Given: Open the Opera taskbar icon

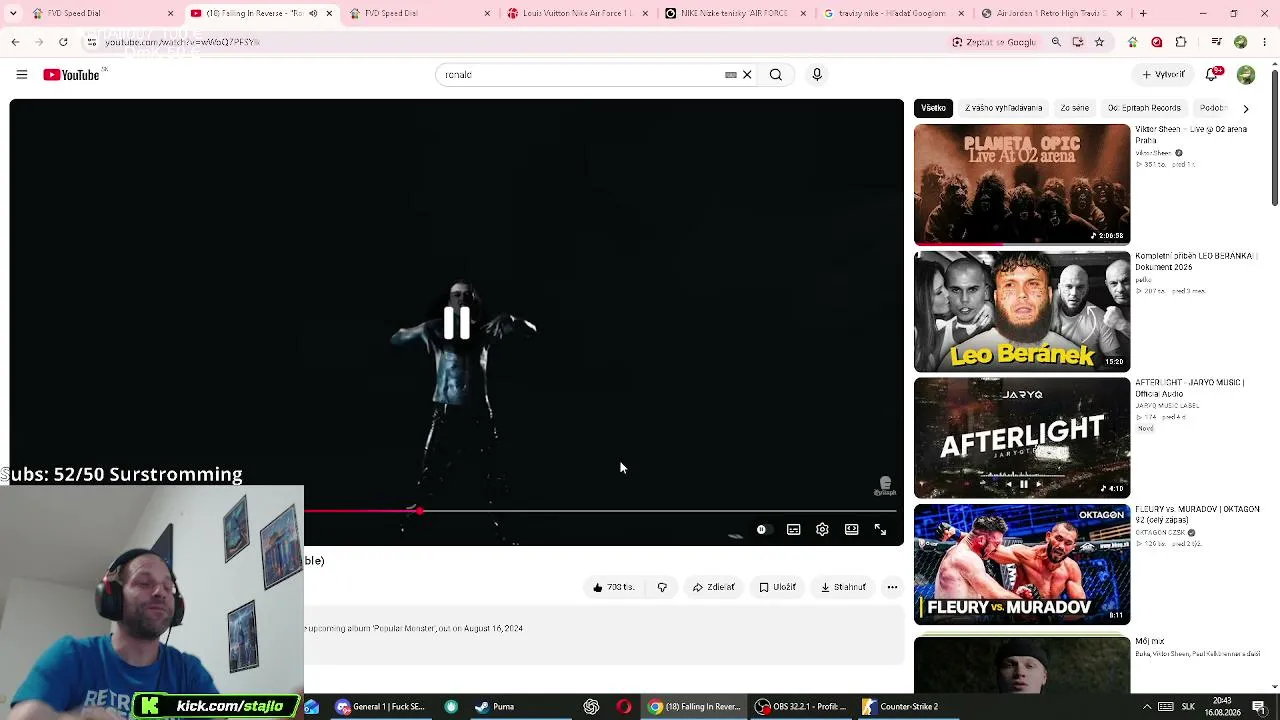Looking at the screenshot, I should [x=624, y=707].
